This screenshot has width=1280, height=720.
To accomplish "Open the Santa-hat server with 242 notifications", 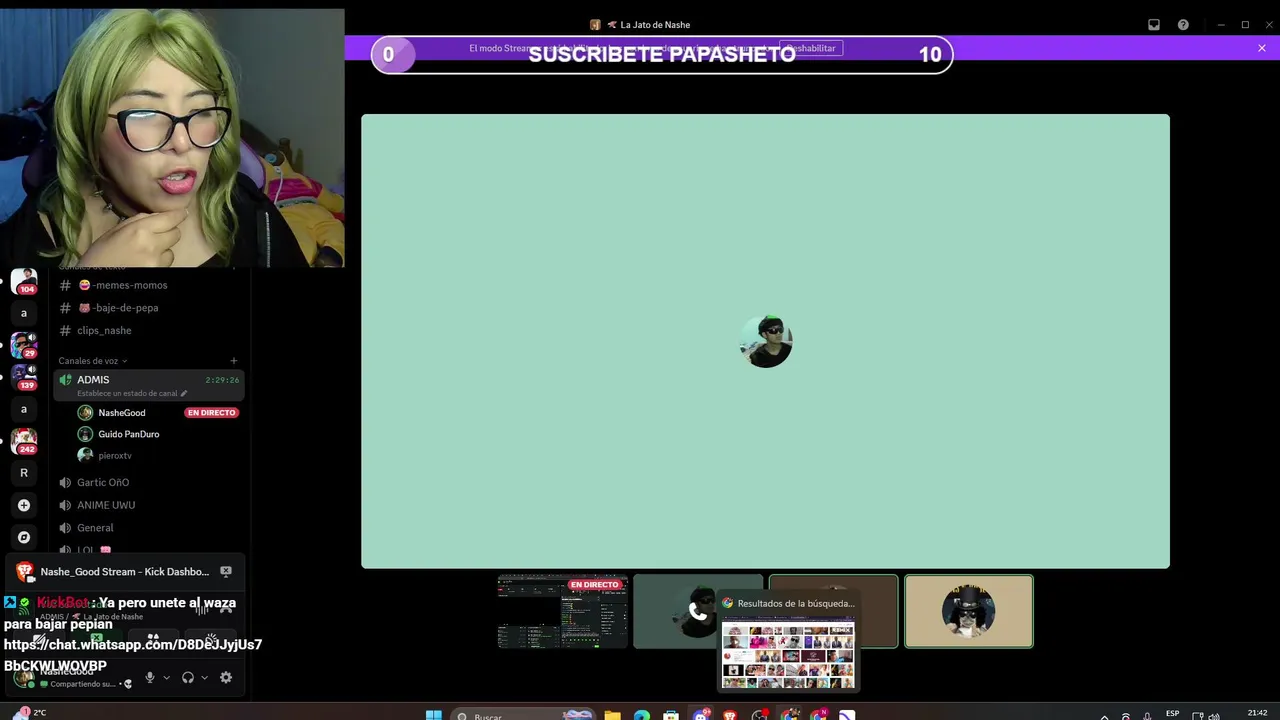I will click(24, 441).
